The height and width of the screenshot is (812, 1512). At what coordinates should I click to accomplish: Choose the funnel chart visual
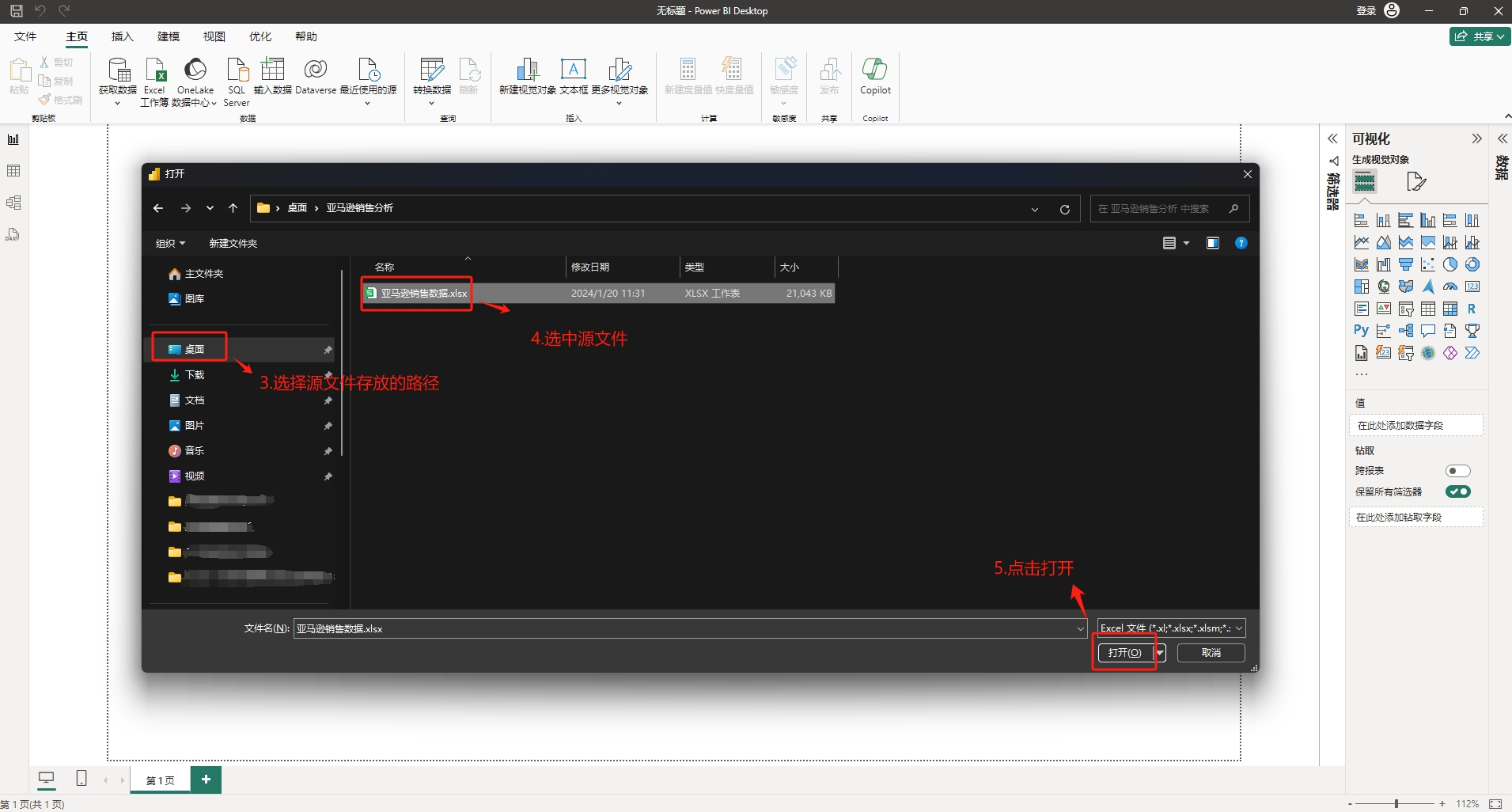click(x=1406, y=264)
